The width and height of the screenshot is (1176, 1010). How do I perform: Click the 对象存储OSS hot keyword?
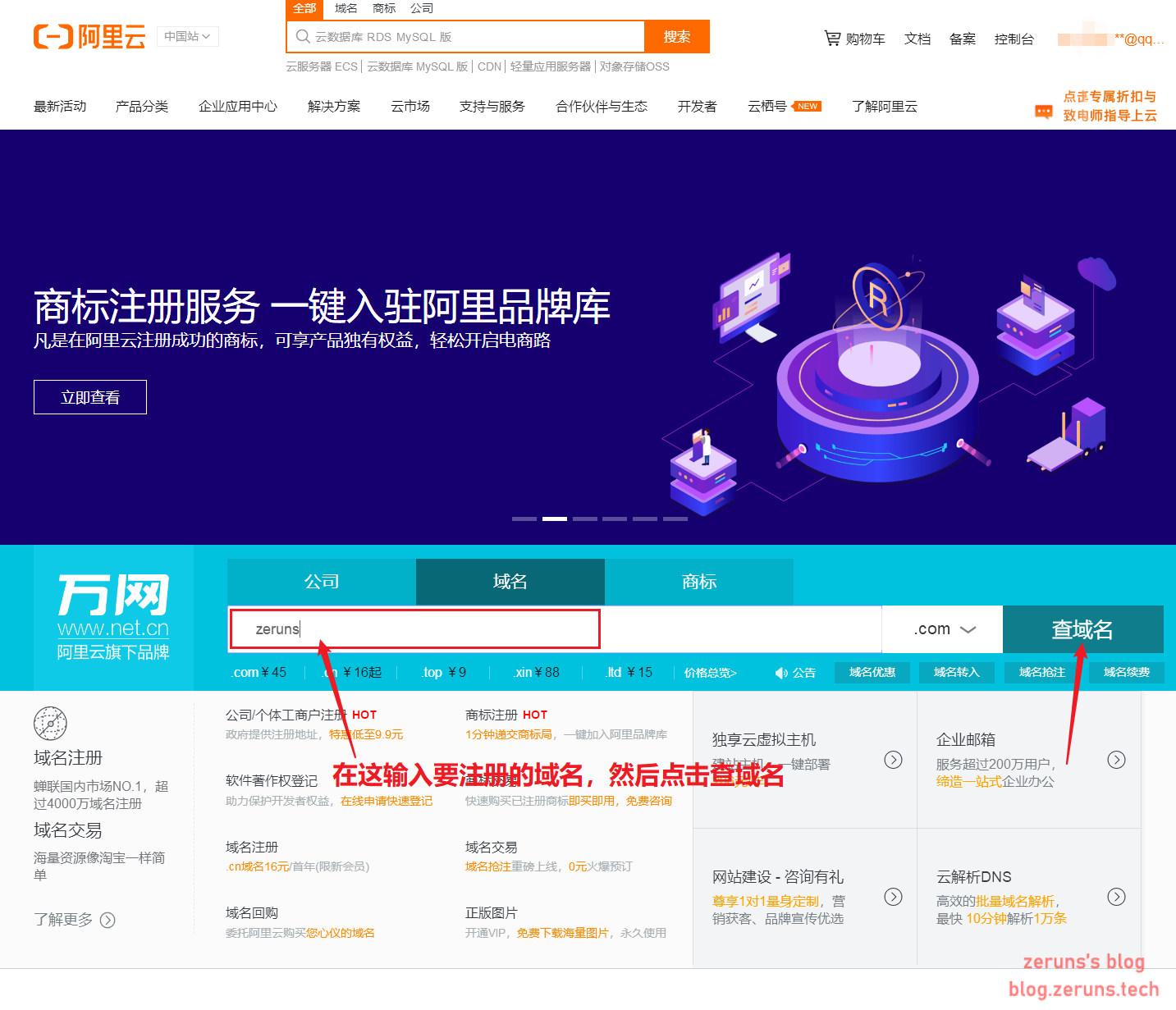click(x=634, y=66)
